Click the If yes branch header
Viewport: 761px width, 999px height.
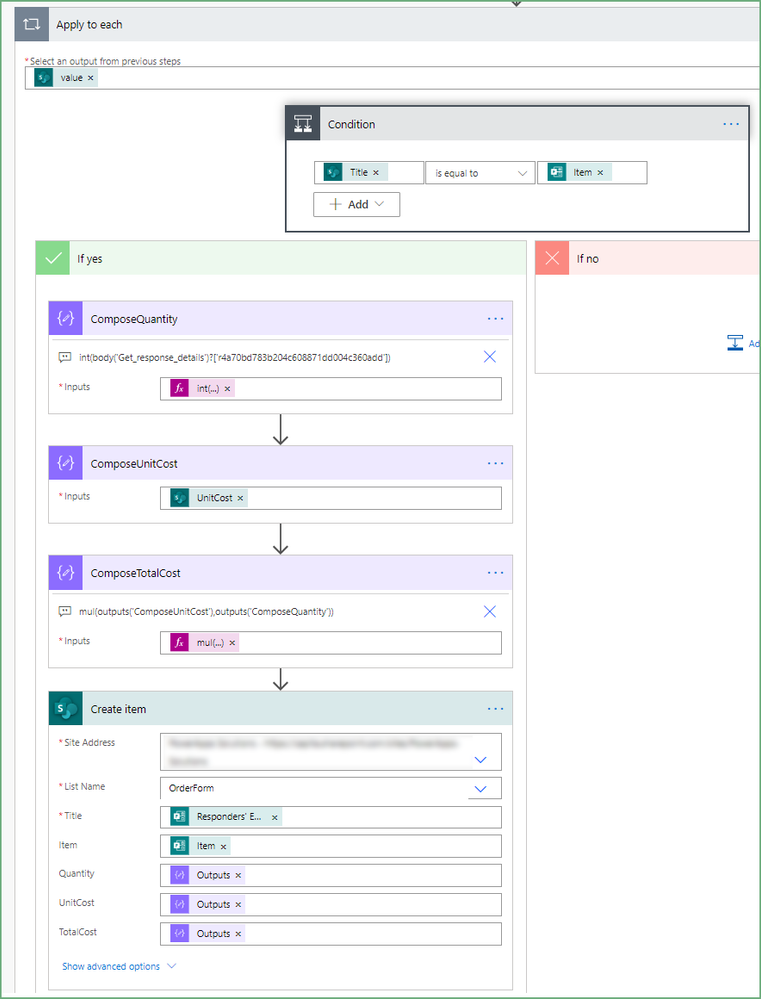coord(281,258)
